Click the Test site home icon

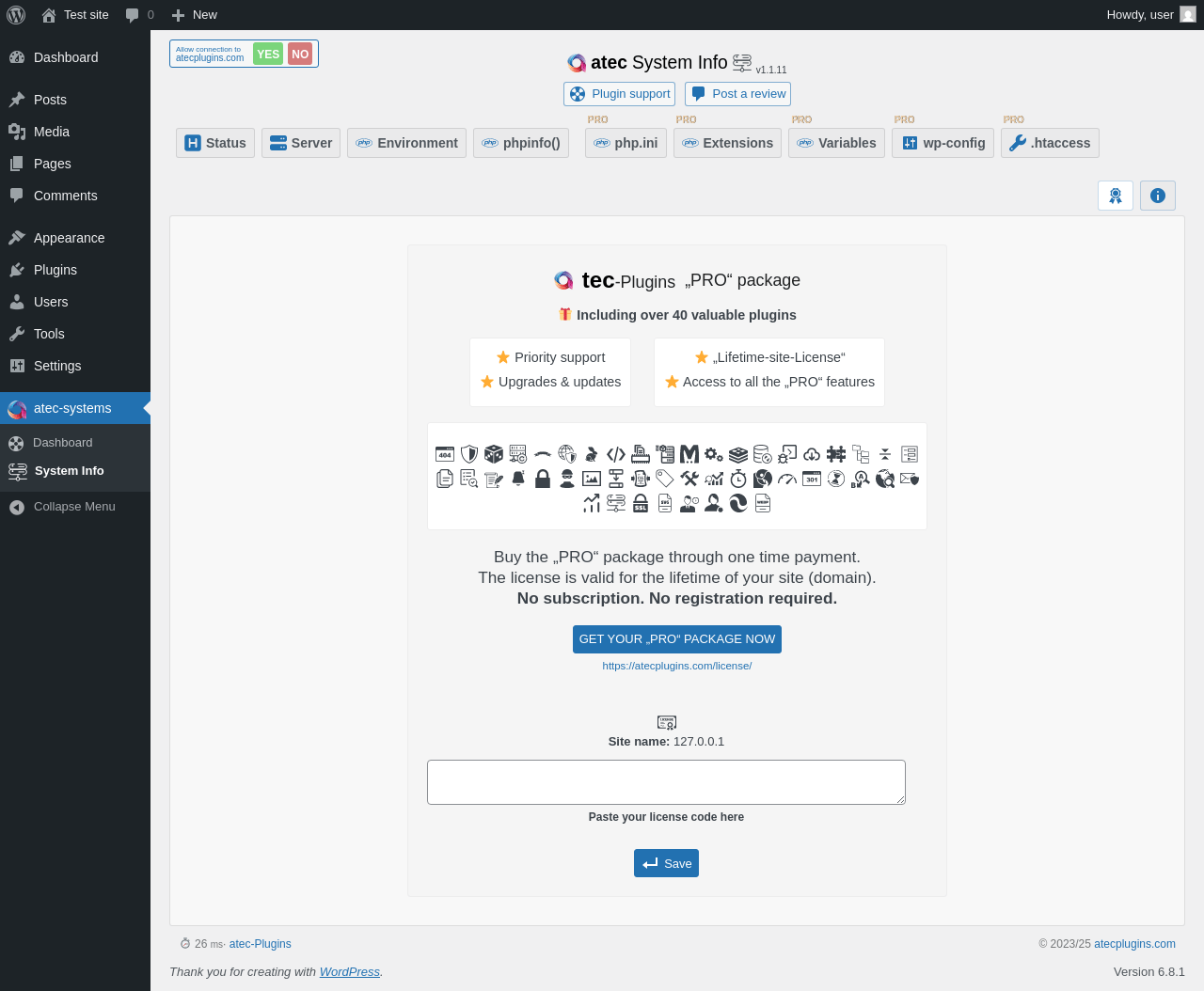(x=49, y=15)
